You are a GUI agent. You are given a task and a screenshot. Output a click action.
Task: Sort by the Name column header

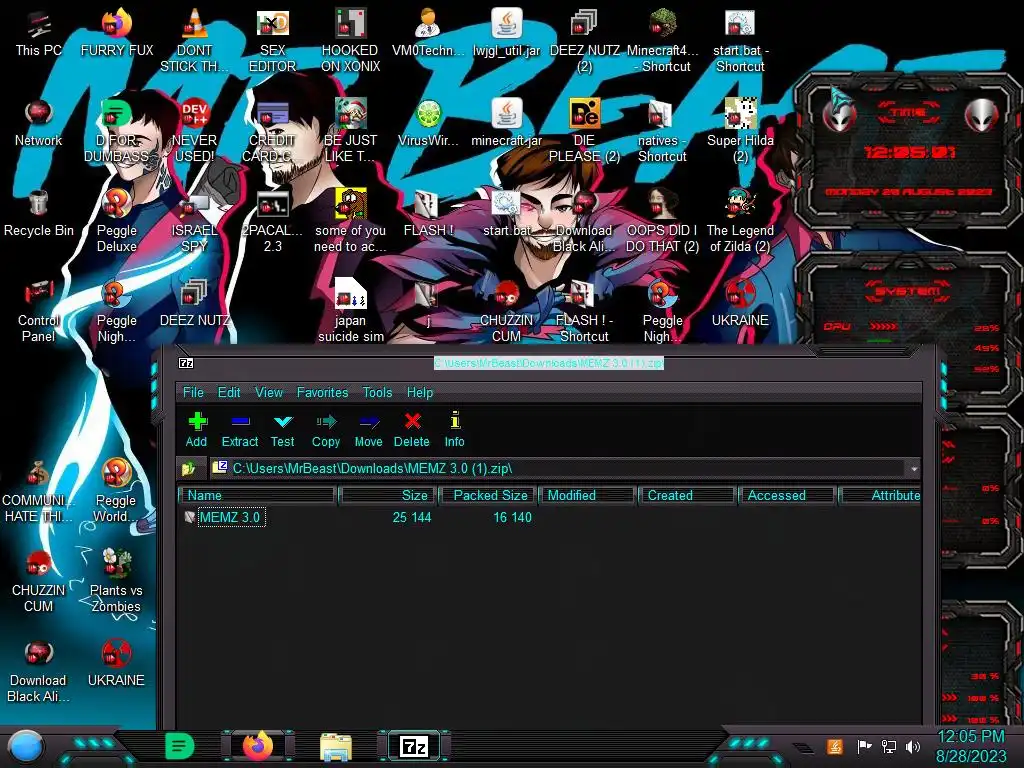tap(257, 496)
